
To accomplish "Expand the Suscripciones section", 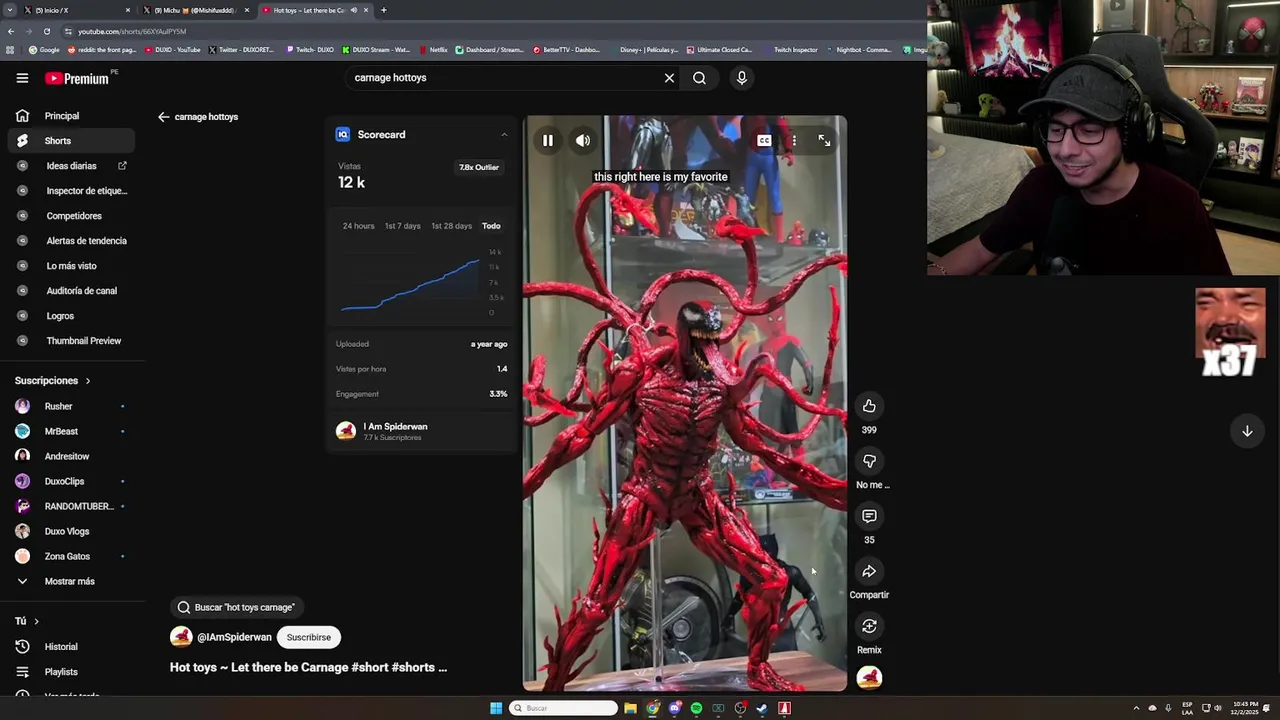I will coord(52,381).
